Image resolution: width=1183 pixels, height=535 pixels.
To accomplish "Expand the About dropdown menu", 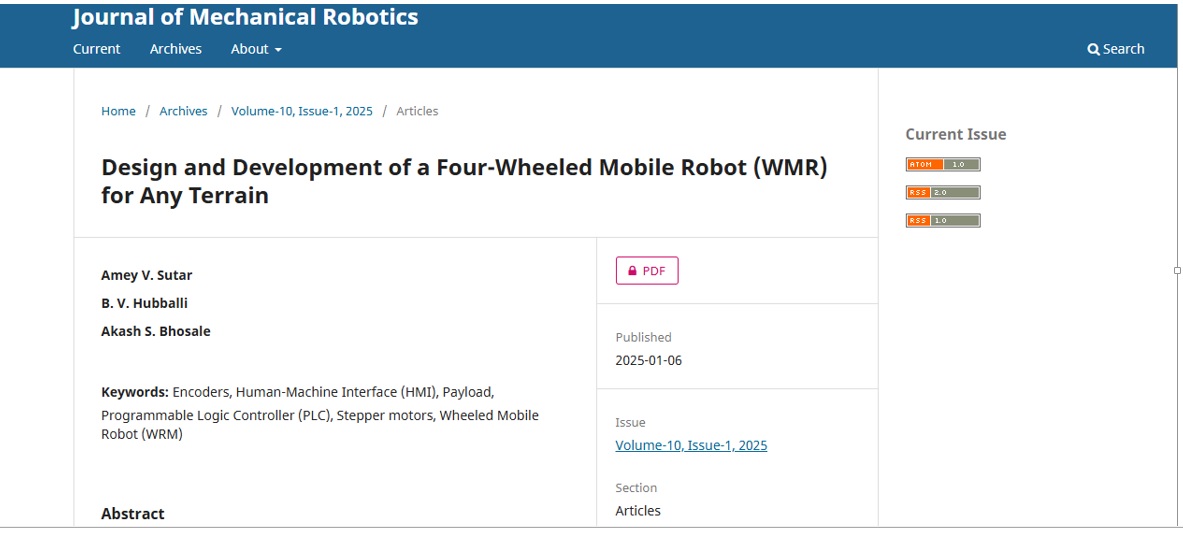I will click(256, 49).
